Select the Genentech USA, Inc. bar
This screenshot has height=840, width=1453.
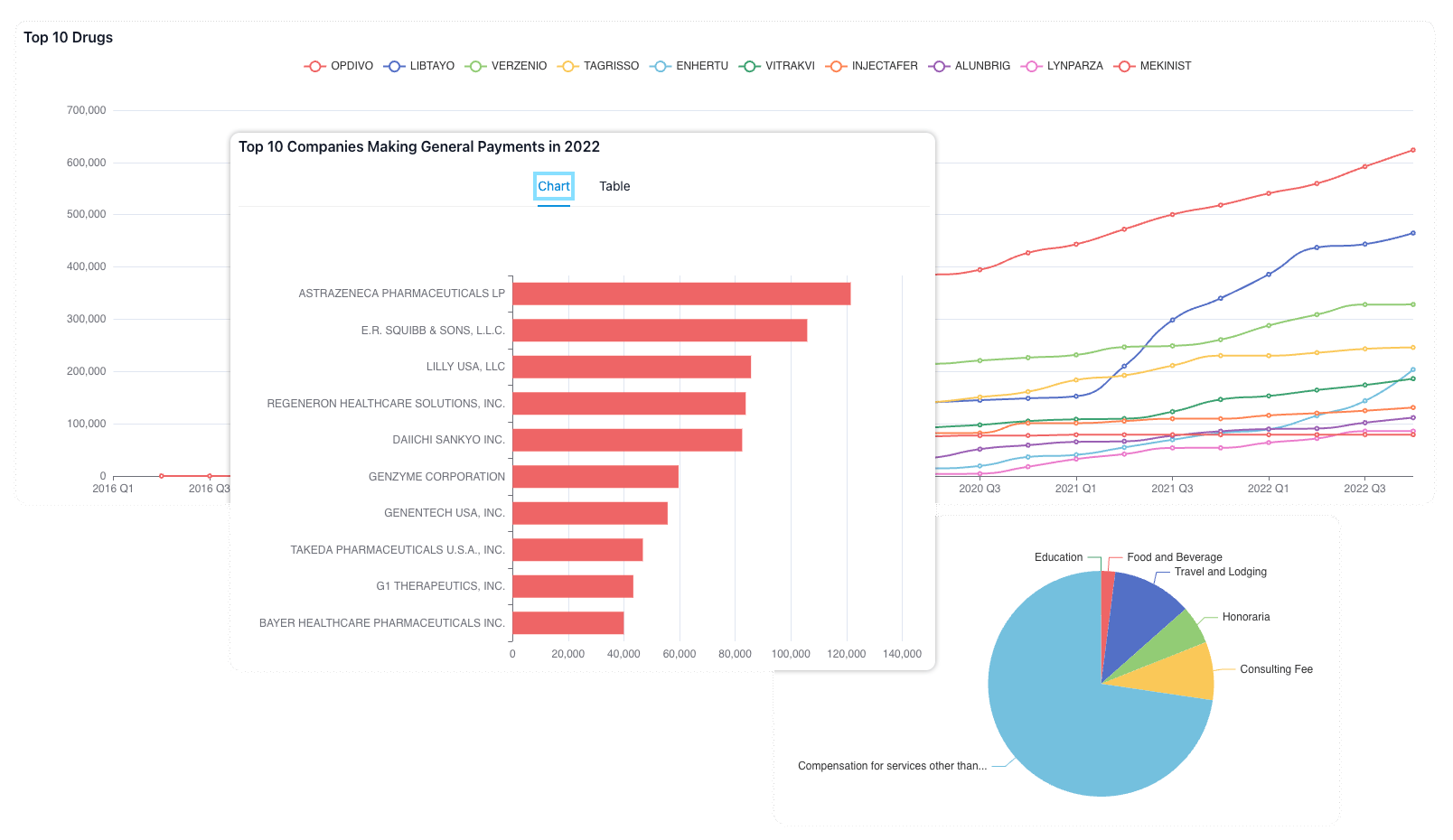(x=590, y=513)
